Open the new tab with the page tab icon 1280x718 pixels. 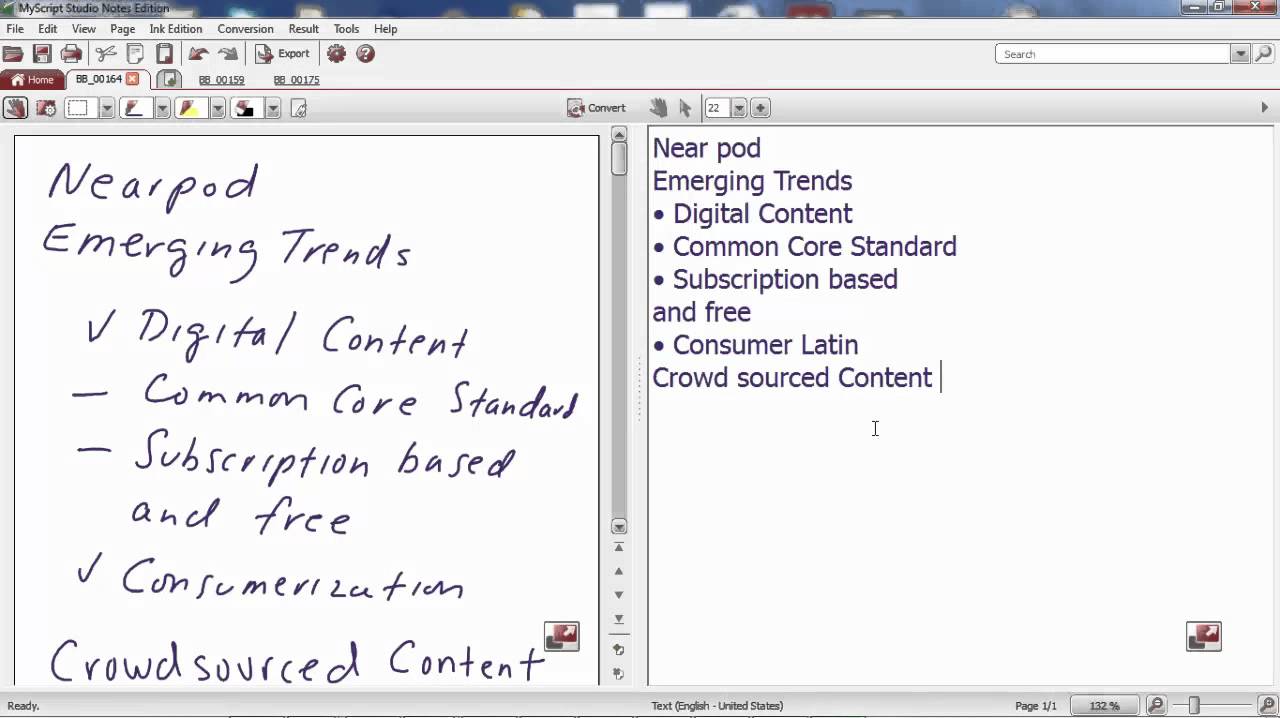pyautogui.click(x=169, y=79)
